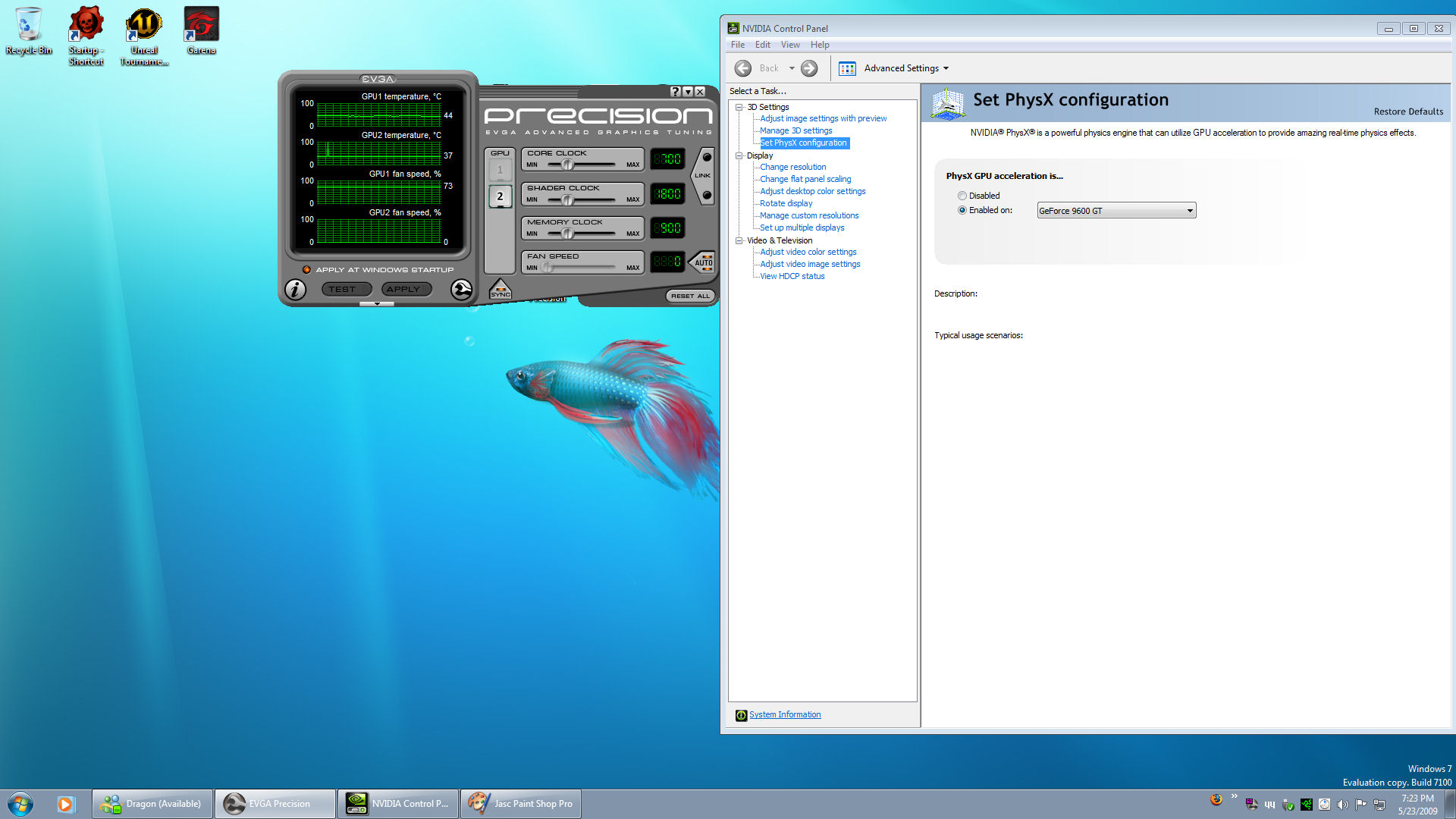
Task: Open Adjust desktop color settings
Action: coord(812,191)
